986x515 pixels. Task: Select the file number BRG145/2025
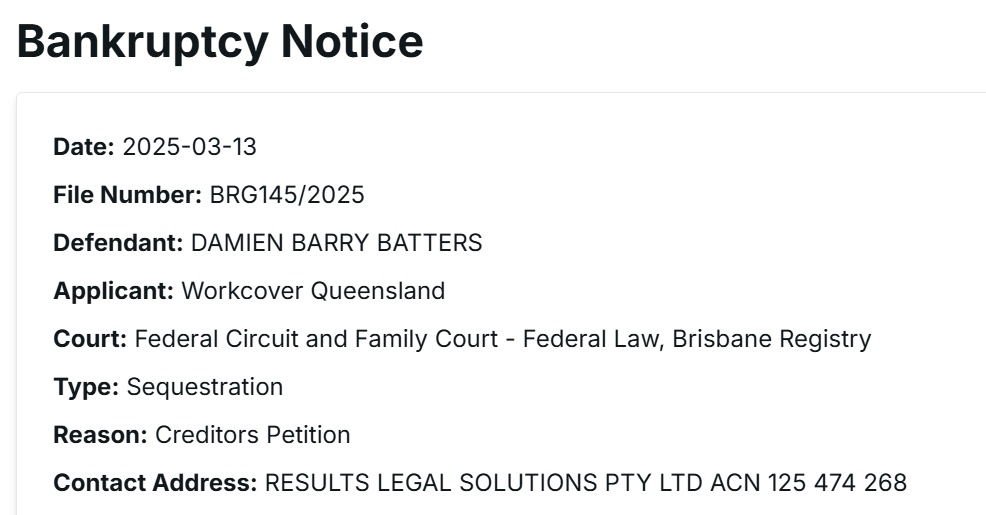click(x=287, y=195)
